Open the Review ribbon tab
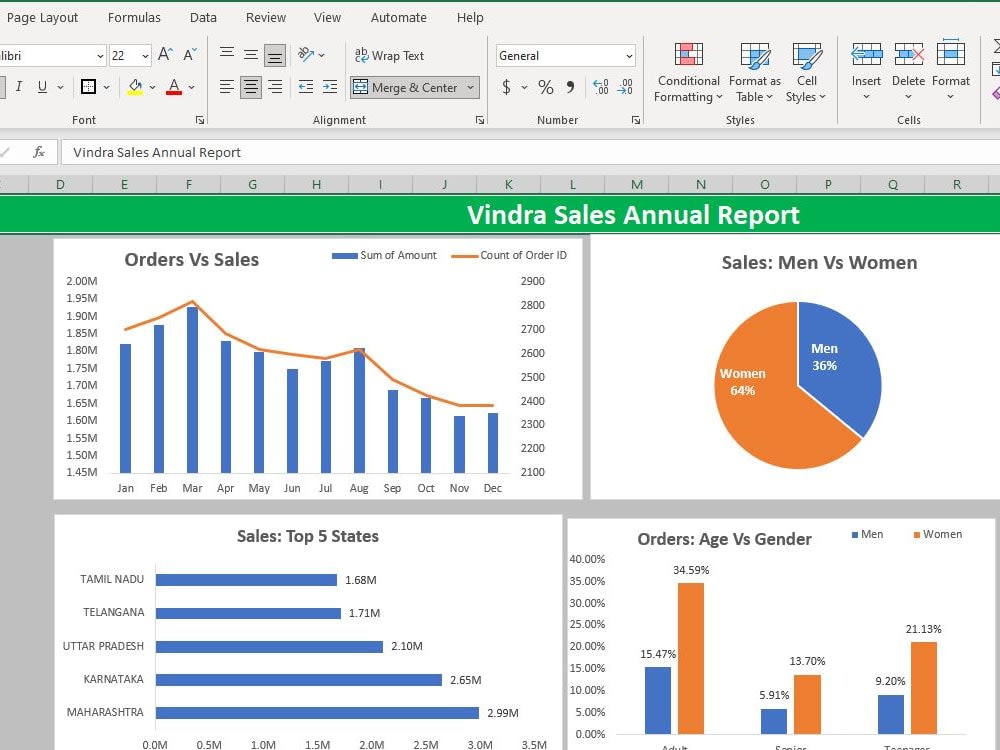Viewport: 1000px width, 750px height. tap(265, 17)
